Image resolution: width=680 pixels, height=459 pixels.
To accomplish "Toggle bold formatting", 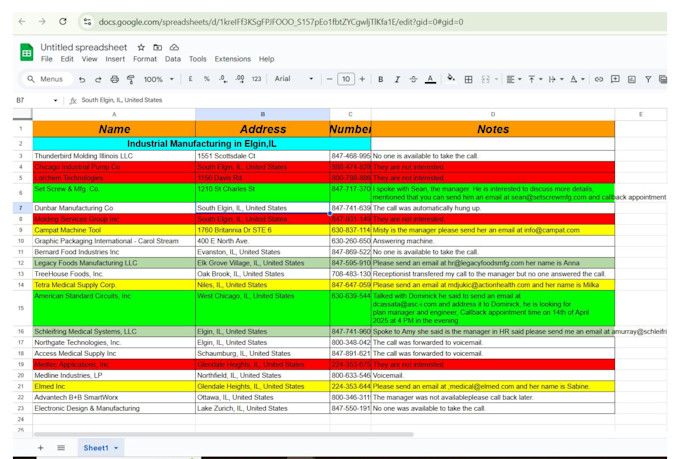I will (380, 79).
